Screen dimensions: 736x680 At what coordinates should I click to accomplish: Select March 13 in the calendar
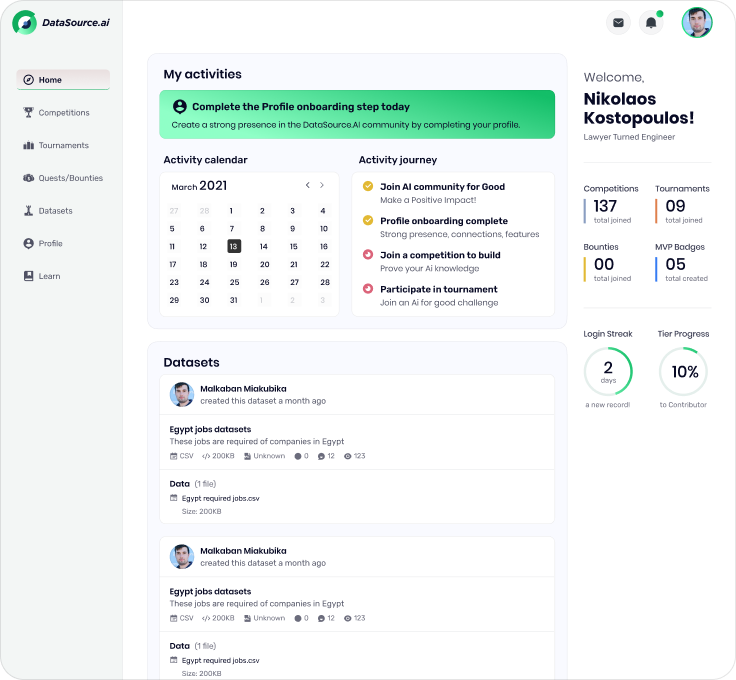click(x=233, y=246)
